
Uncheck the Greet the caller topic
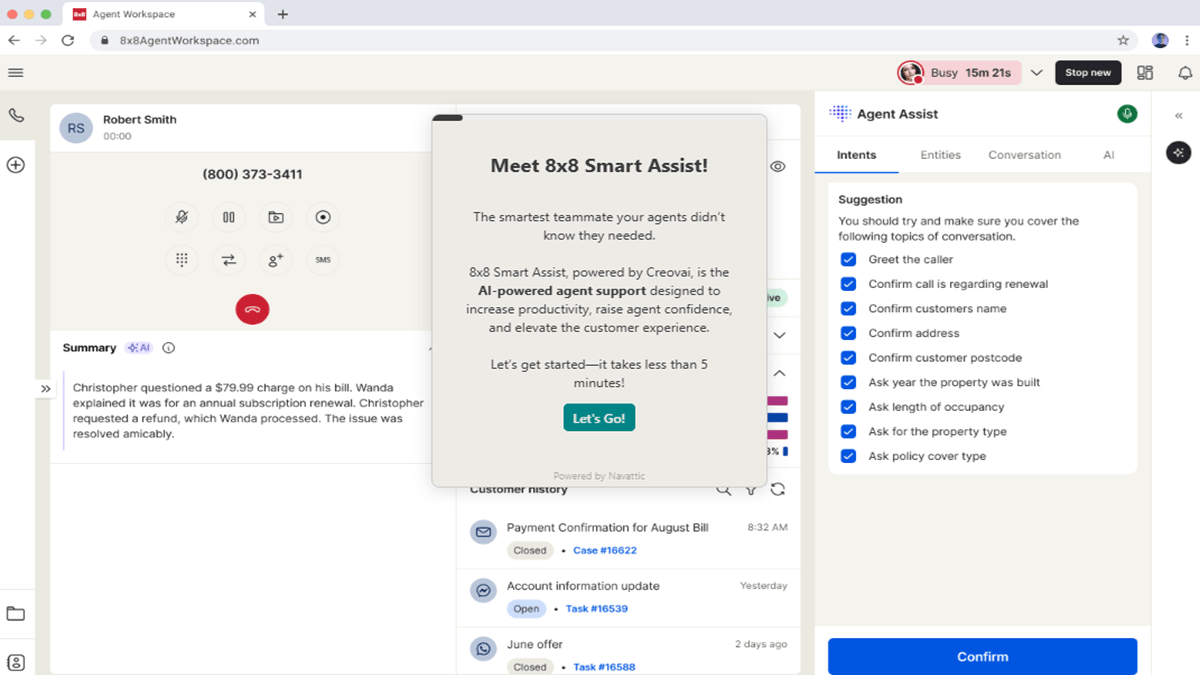[848, 259]
